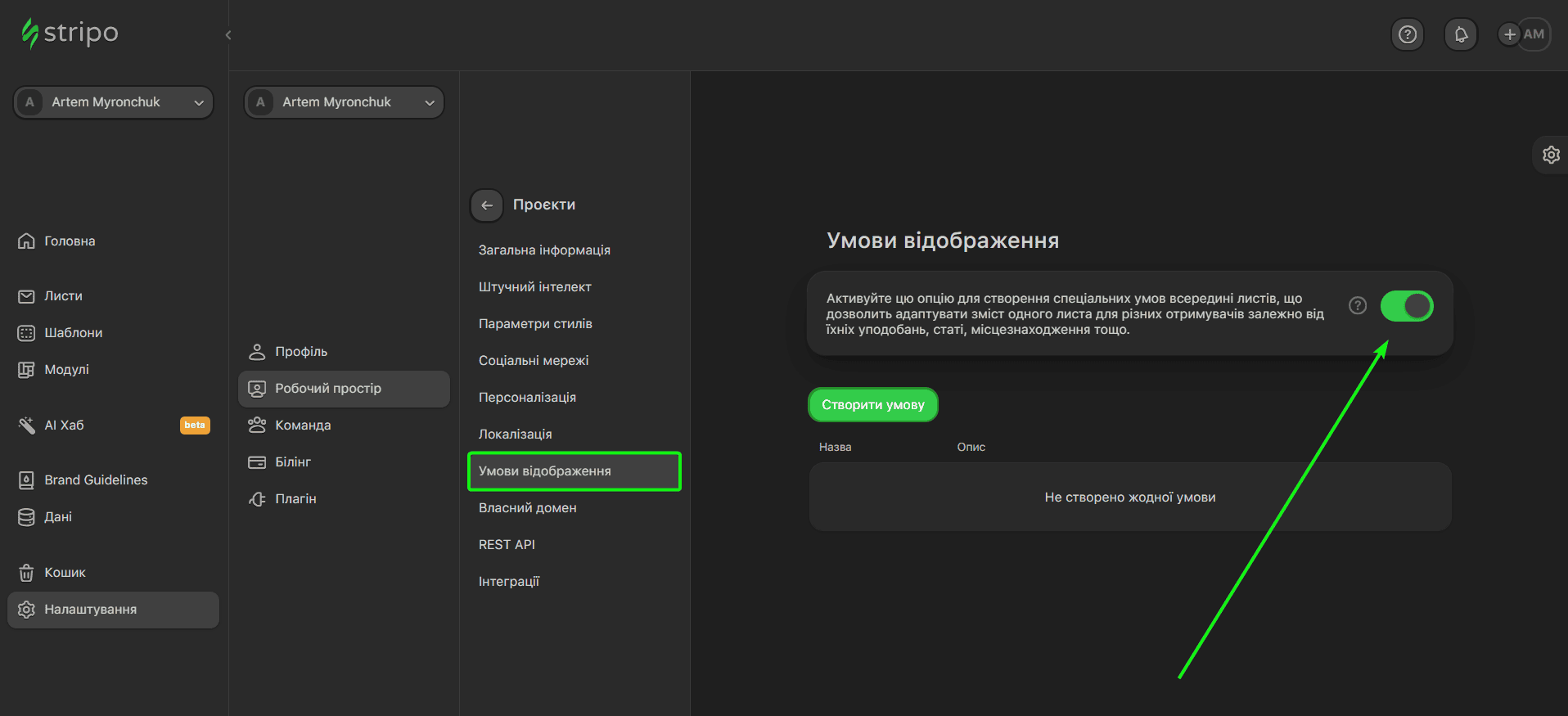Screen dimensions: 1568x716
Task: Click the help icon beside the toggle
Action: 1358,305
